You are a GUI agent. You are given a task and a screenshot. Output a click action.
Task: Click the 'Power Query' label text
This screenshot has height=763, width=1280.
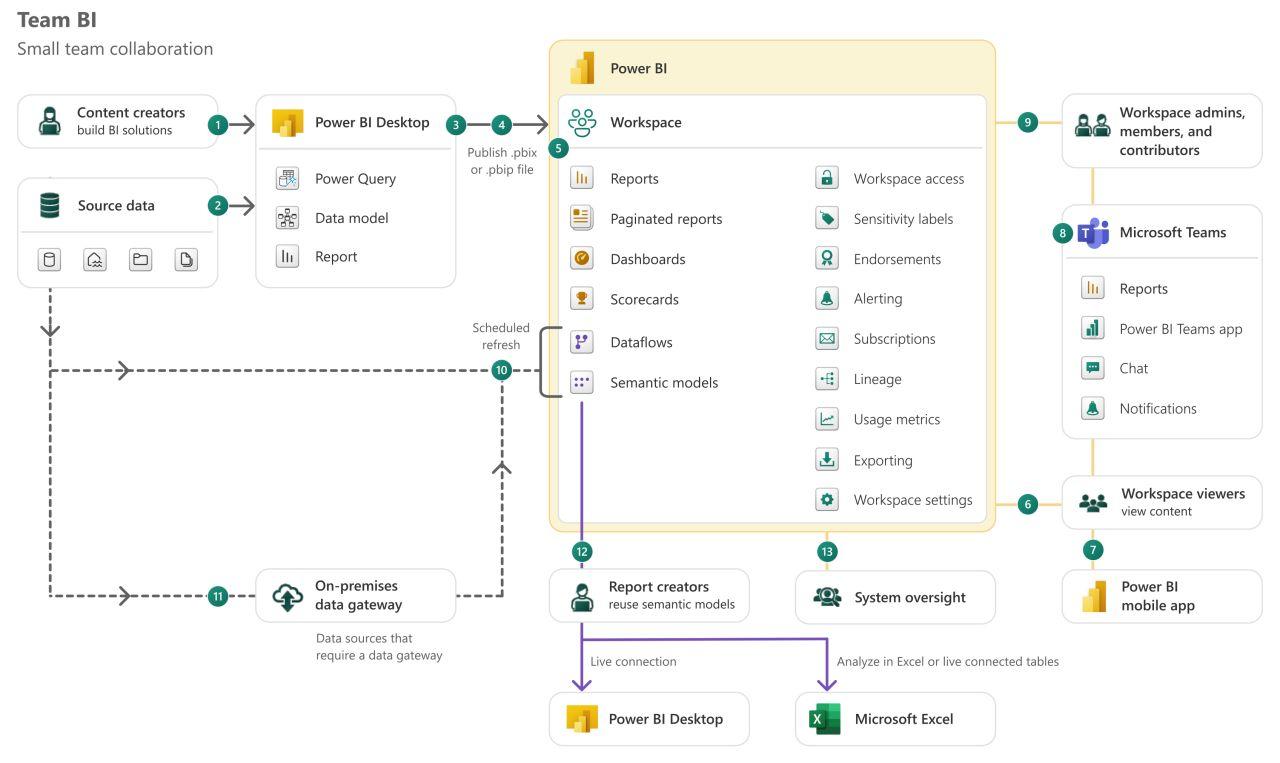pos(355,179)
